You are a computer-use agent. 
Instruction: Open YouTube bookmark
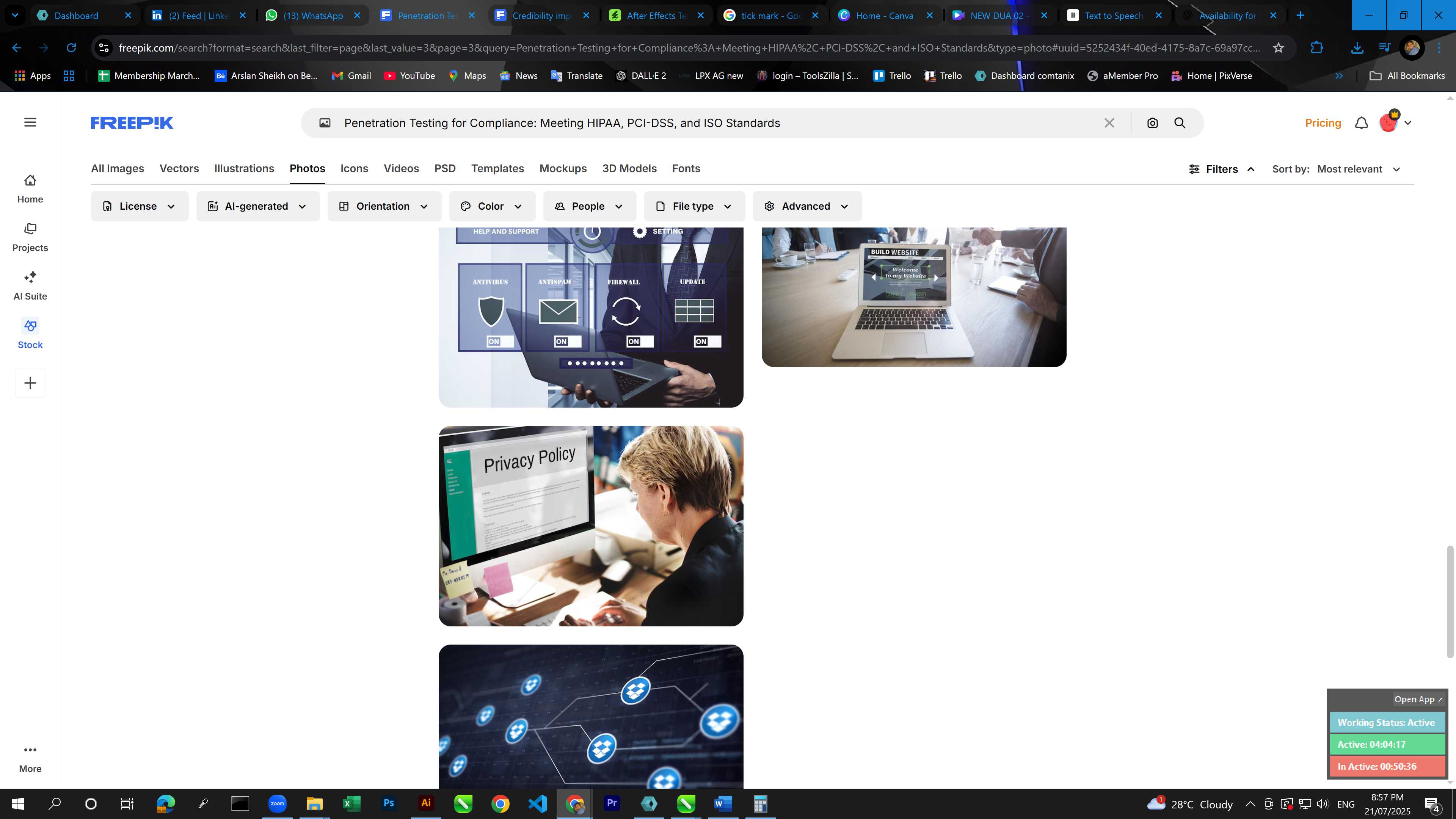pyautogui.click(x=409, y=76)
